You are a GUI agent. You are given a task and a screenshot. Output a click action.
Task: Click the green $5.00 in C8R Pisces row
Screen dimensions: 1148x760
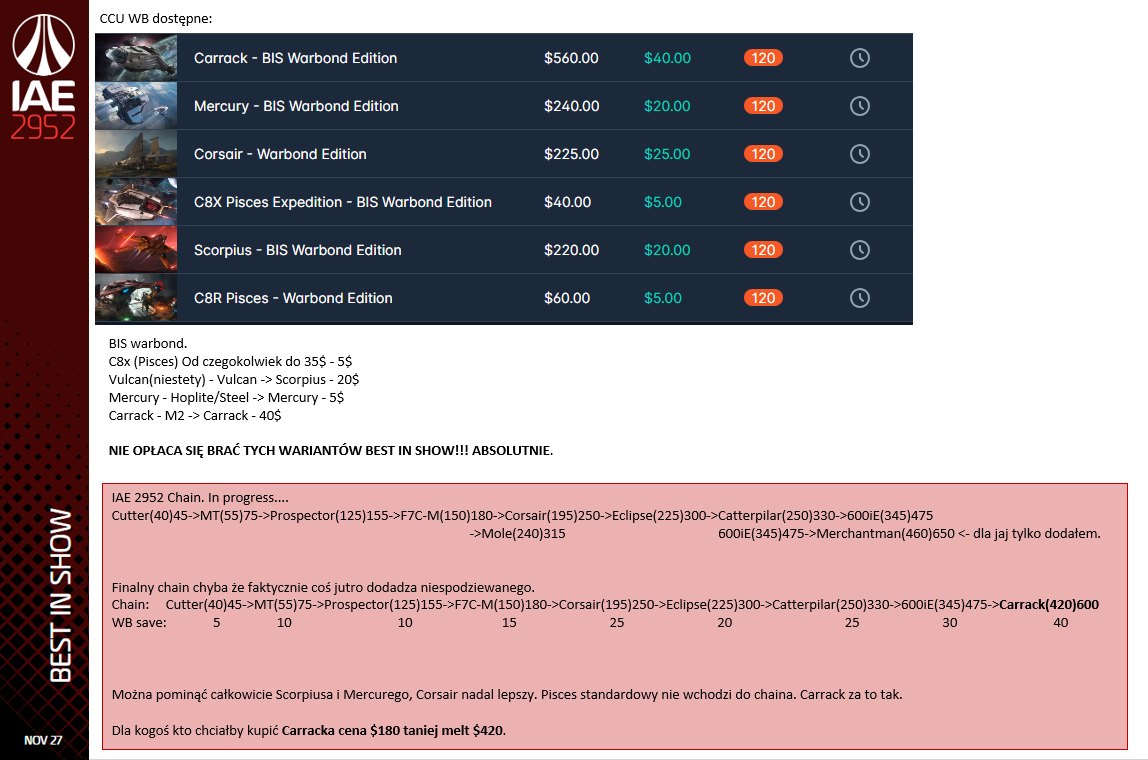click(663, 298)
